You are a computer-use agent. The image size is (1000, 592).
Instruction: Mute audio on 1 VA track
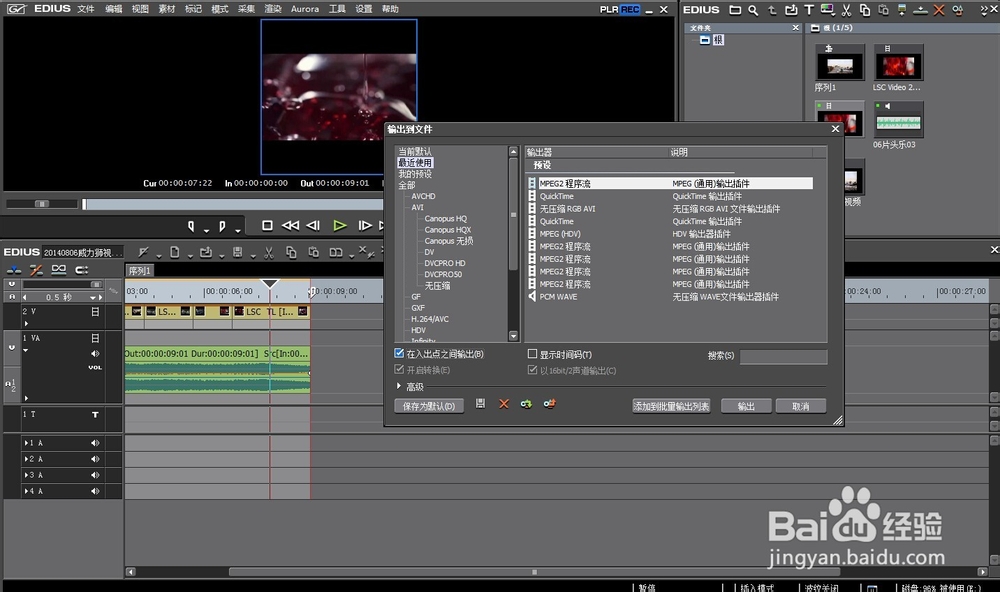pyautogui.click(x=95, y=353)
